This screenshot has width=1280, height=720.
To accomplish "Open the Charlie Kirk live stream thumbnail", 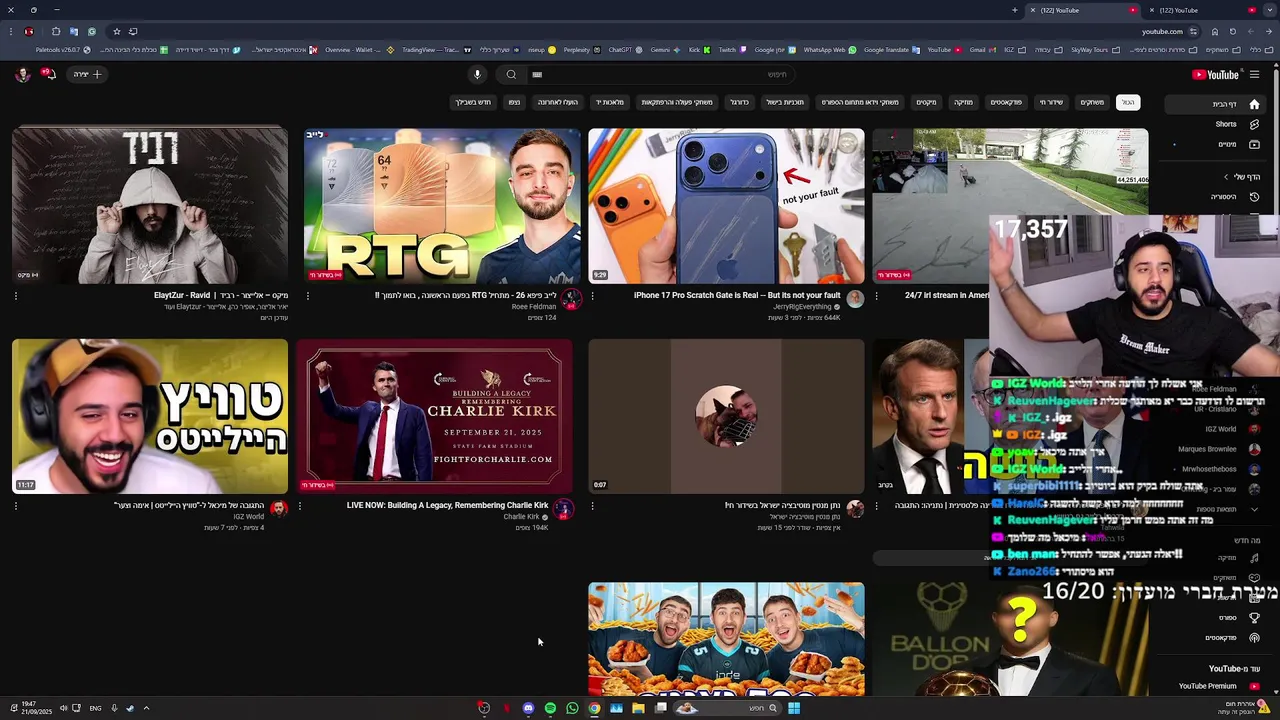I will point(434,416).
